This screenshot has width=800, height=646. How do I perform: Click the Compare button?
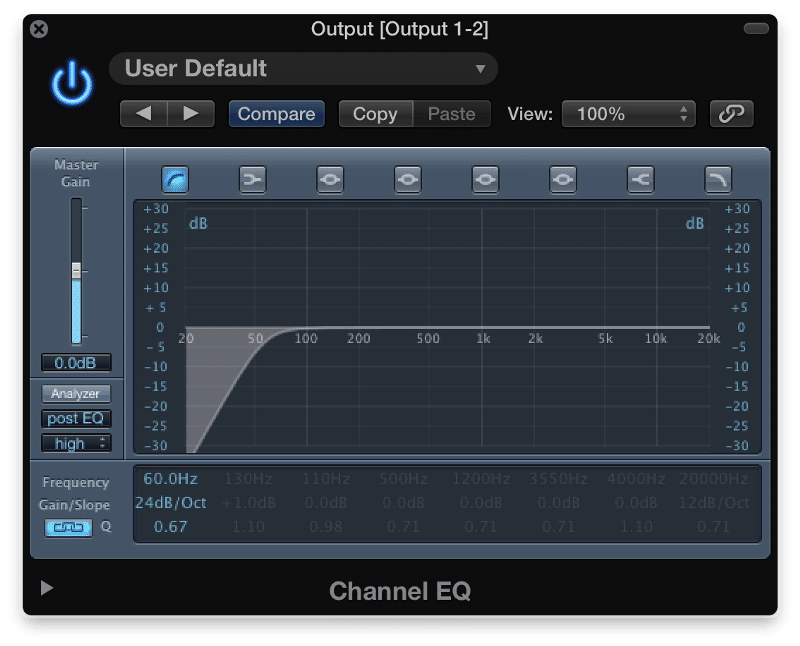pyautogui.click(x=276, y=114)
